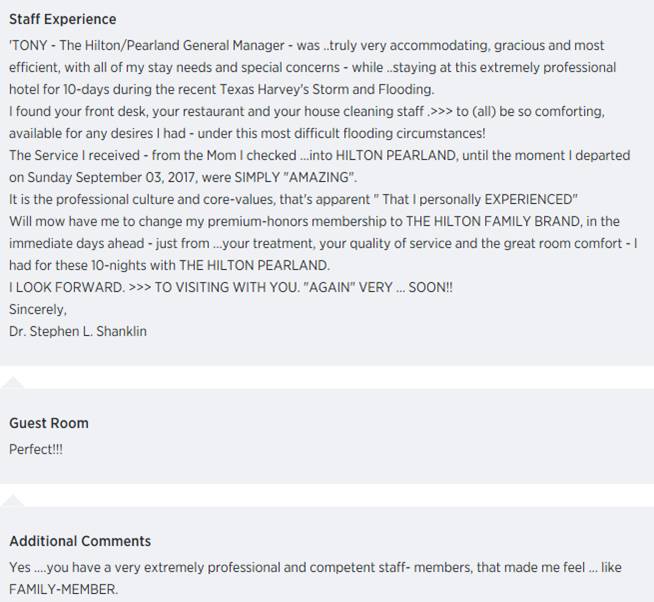Screen dimensions: 654x602
Task: Click 'Texas Harvey's Storm and Flooding' phrase
Action: 327,89
